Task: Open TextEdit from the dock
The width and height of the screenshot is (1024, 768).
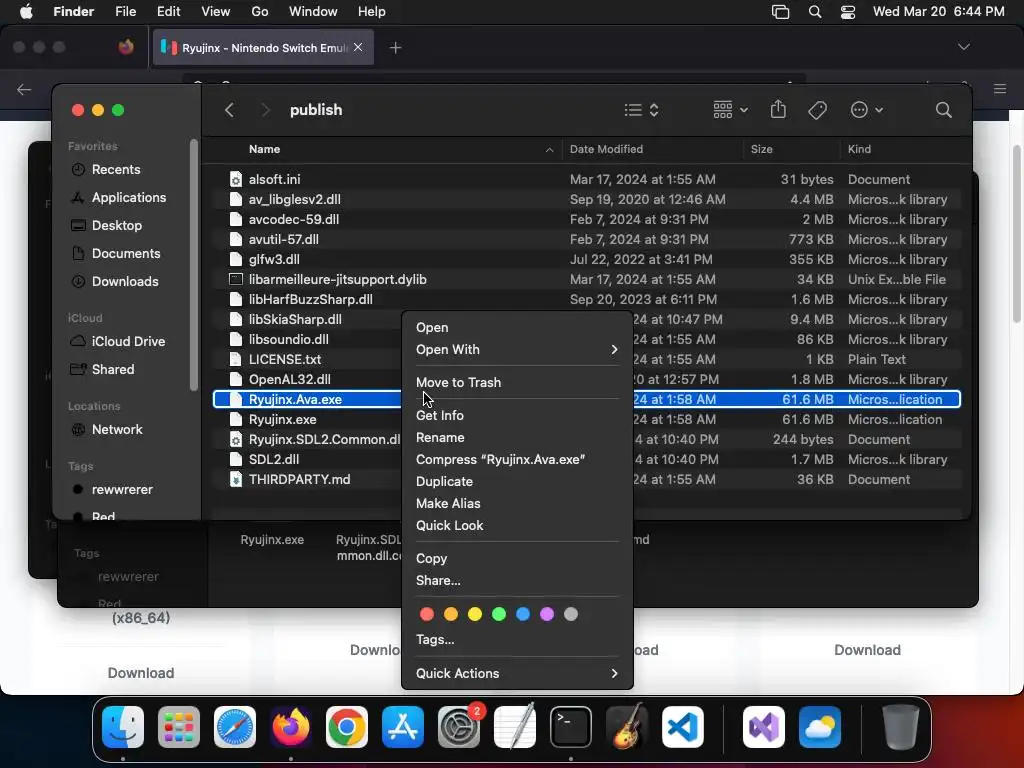Action: 515,727
